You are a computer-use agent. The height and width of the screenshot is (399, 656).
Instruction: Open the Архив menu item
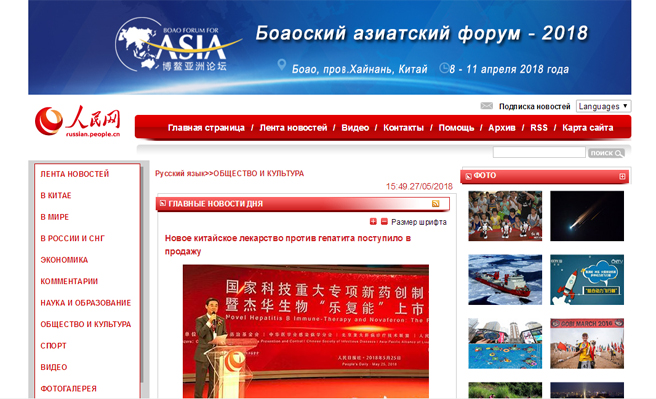(x=502, y=128)
